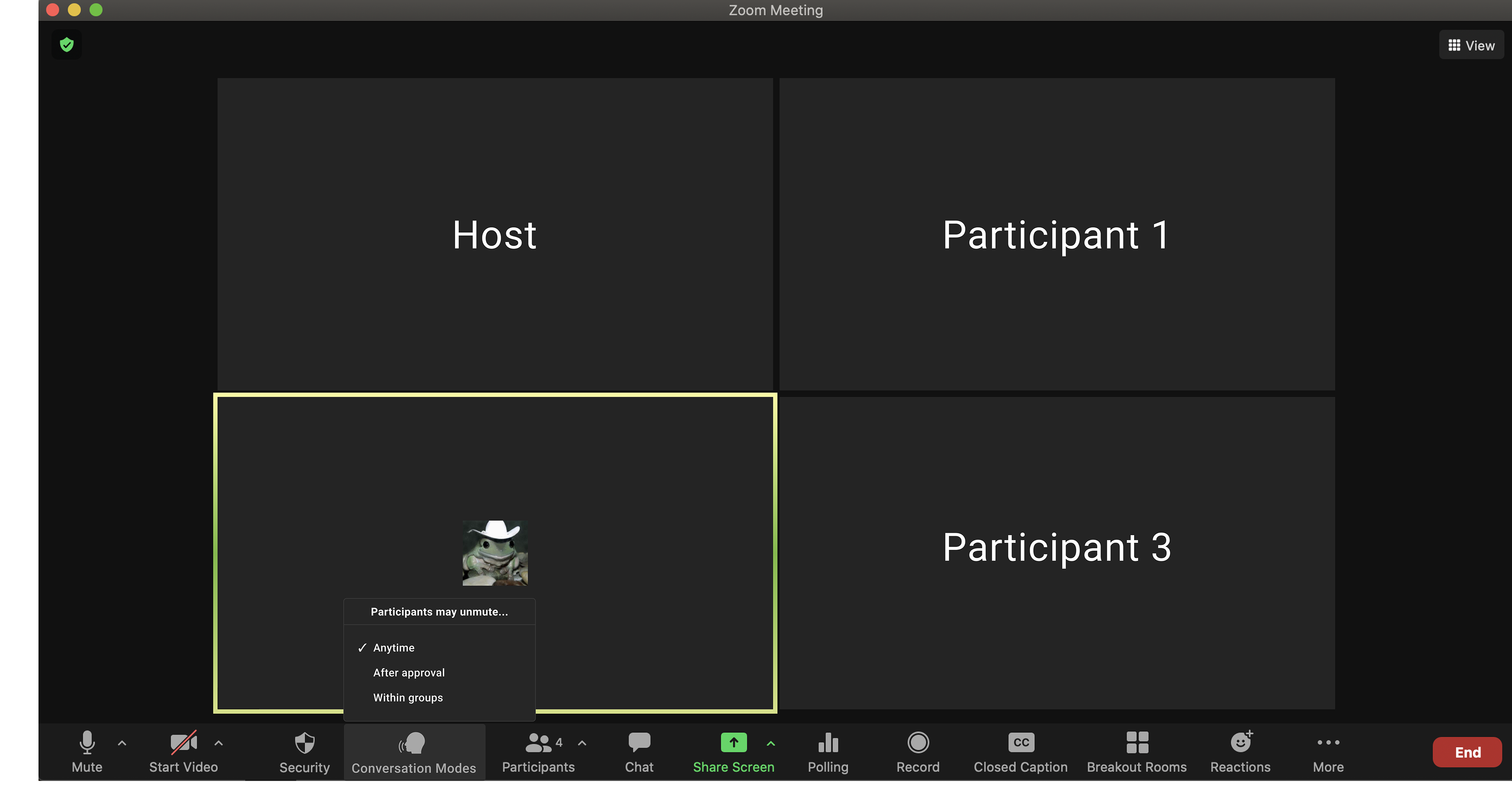Select the Participant 3 video tile
The width and height of the screenshot is (1512, 795).
(x=1056, y=553)
